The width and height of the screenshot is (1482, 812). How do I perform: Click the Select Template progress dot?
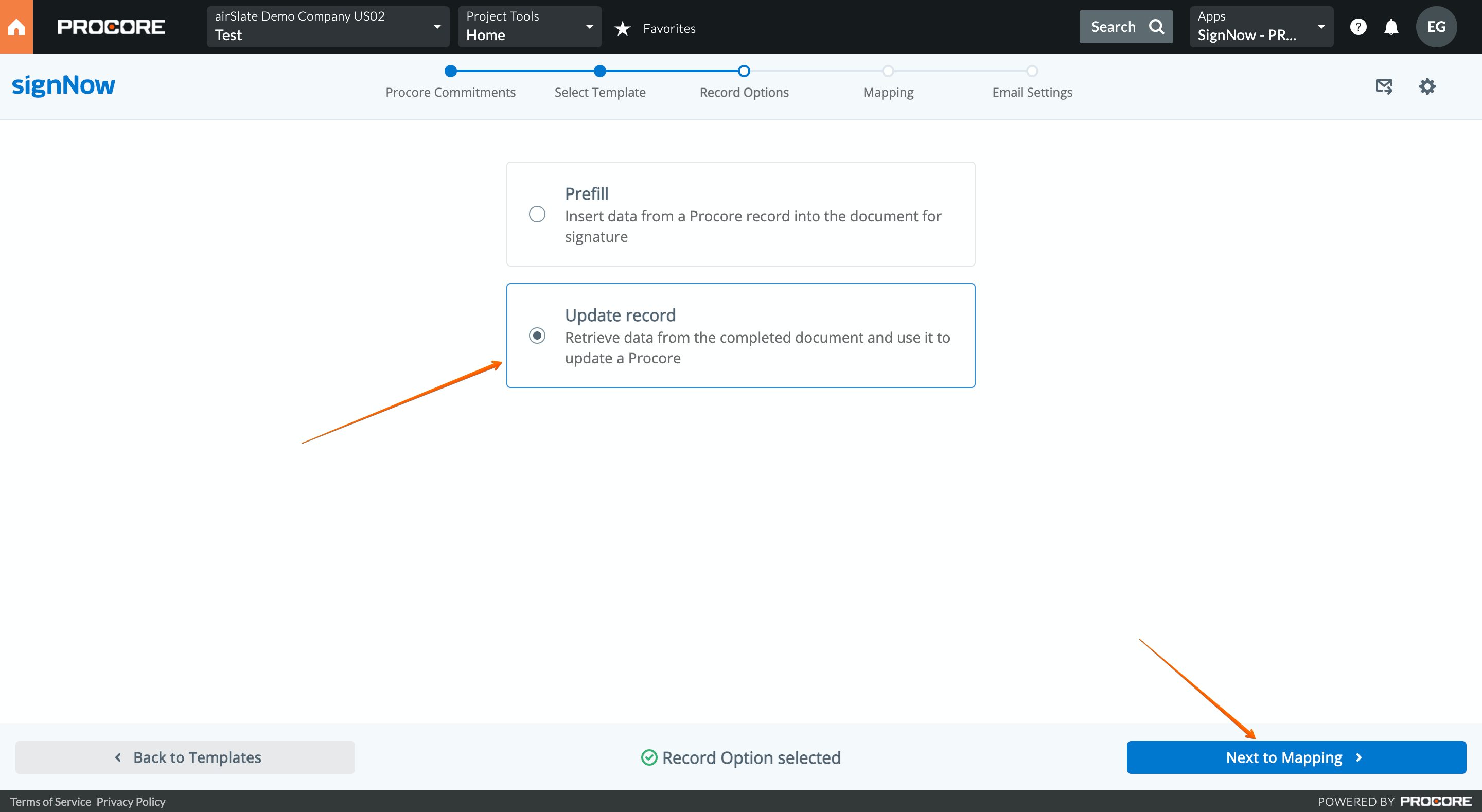(x=600, y=71)
